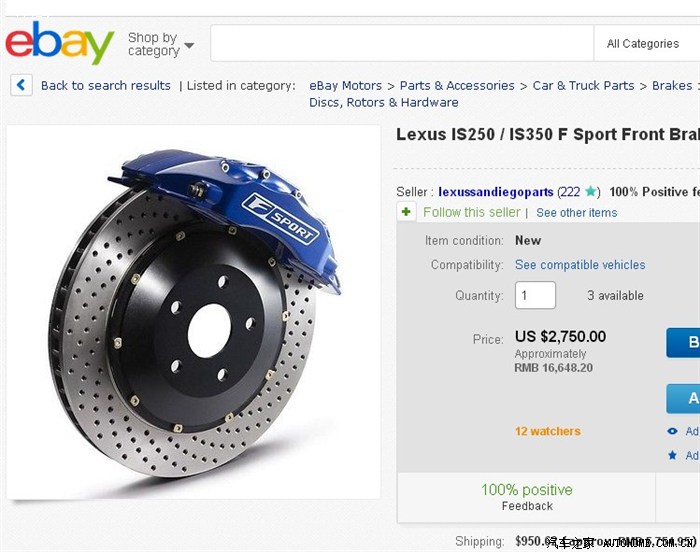Viewport: 700px width, 552px height.
Task: Click the blue star collection icon
Action: pyautogui.click(x=672, y=455)
